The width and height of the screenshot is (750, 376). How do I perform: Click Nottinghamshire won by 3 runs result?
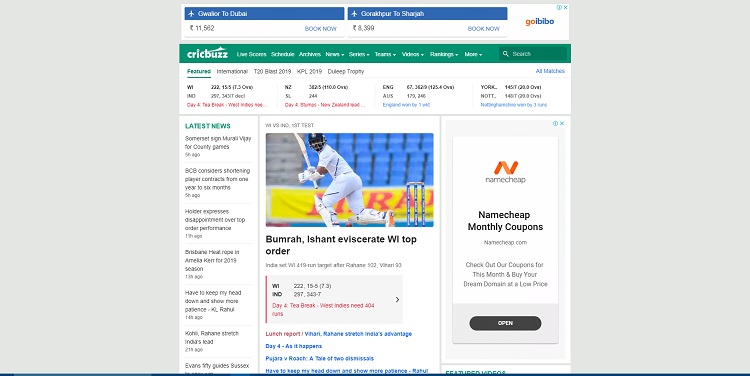pos(514,105)
